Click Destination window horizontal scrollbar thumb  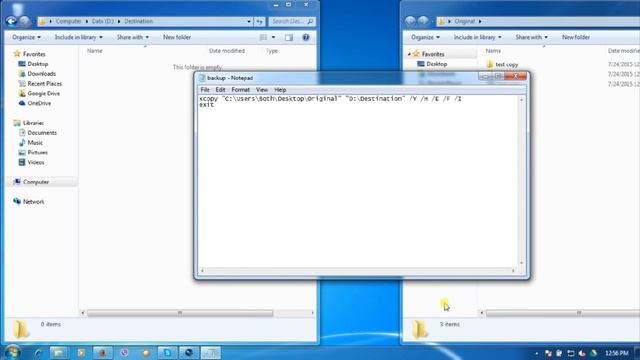tap(180, 313)
